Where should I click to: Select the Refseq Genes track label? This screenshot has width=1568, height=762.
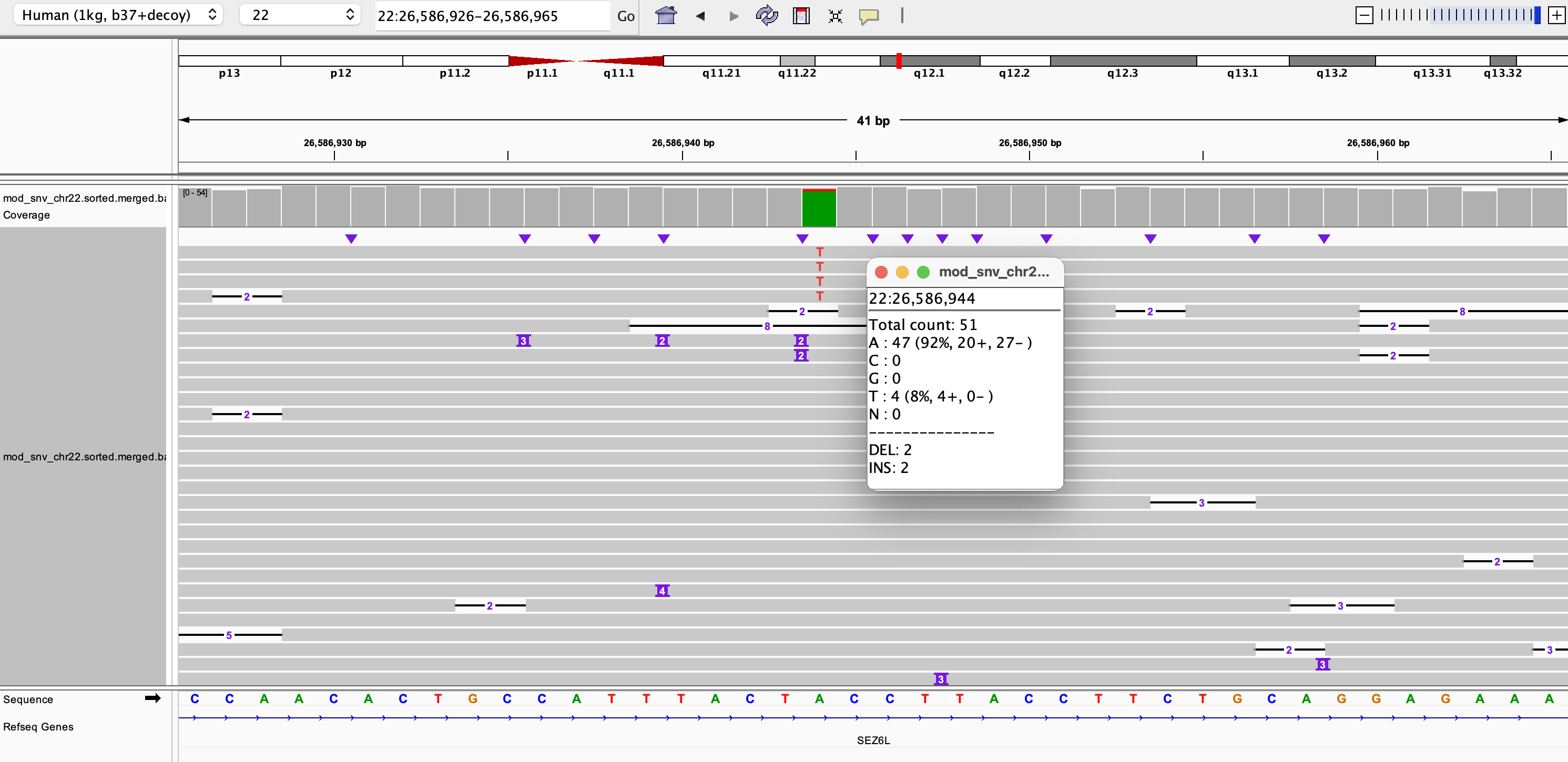tap(38, 727)
